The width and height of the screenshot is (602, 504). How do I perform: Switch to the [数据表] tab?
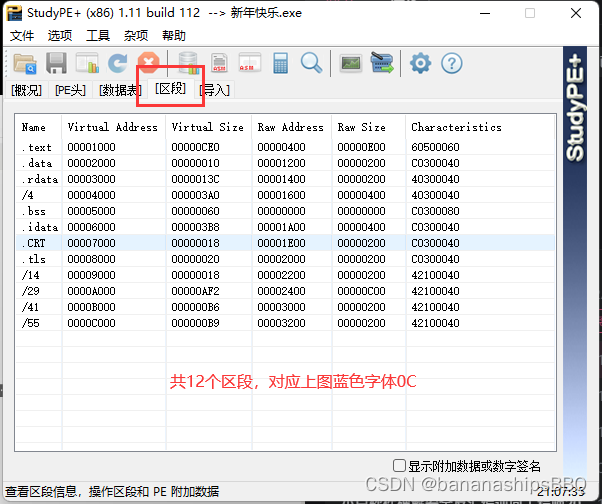pos(120,90)
